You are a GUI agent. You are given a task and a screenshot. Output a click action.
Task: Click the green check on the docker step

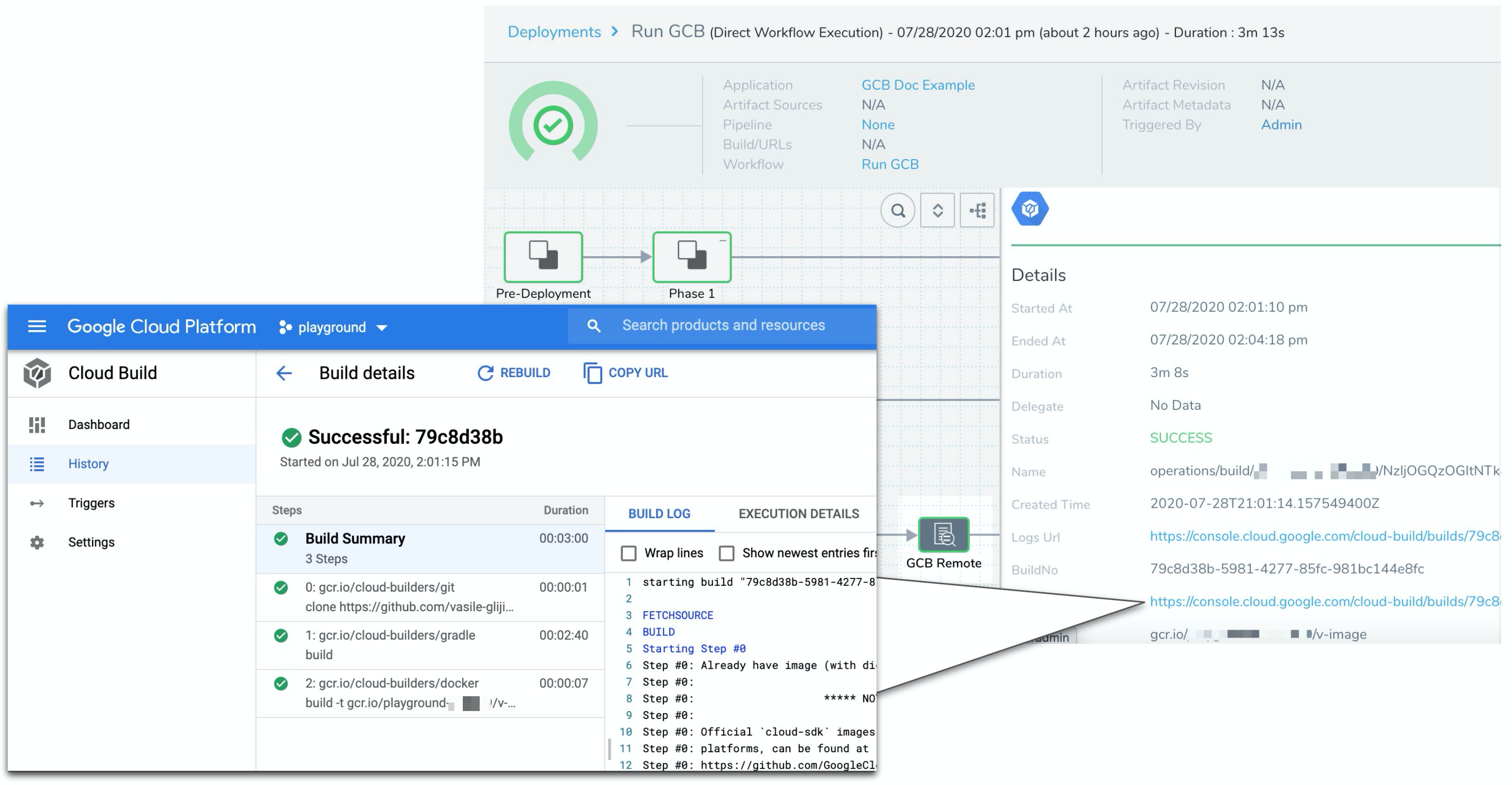pos(281,684)
